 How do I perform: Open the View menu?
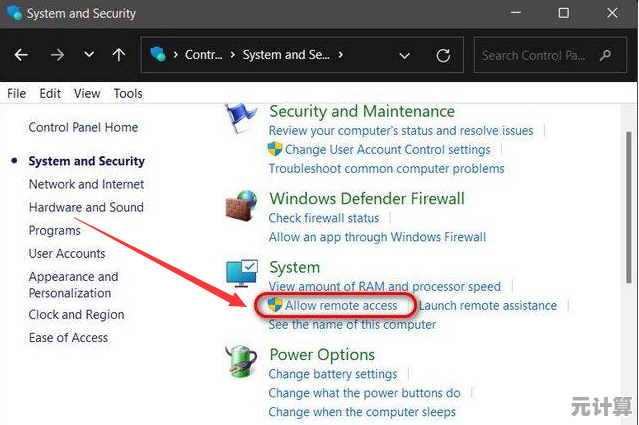(x=87, y=93)
